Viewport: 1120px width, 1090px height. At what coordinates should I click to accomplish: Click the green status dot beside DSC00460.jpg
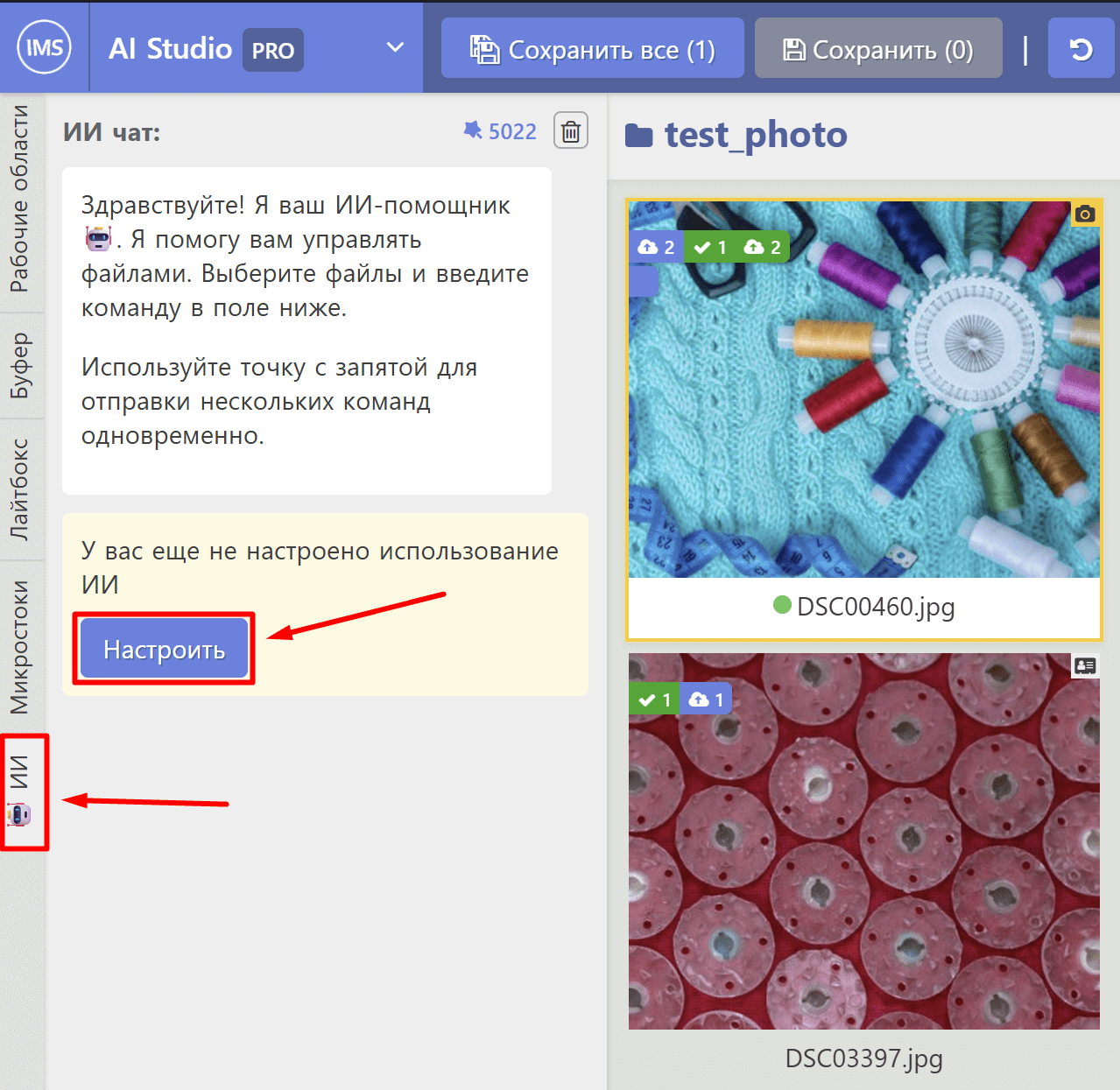click(782, 605)
